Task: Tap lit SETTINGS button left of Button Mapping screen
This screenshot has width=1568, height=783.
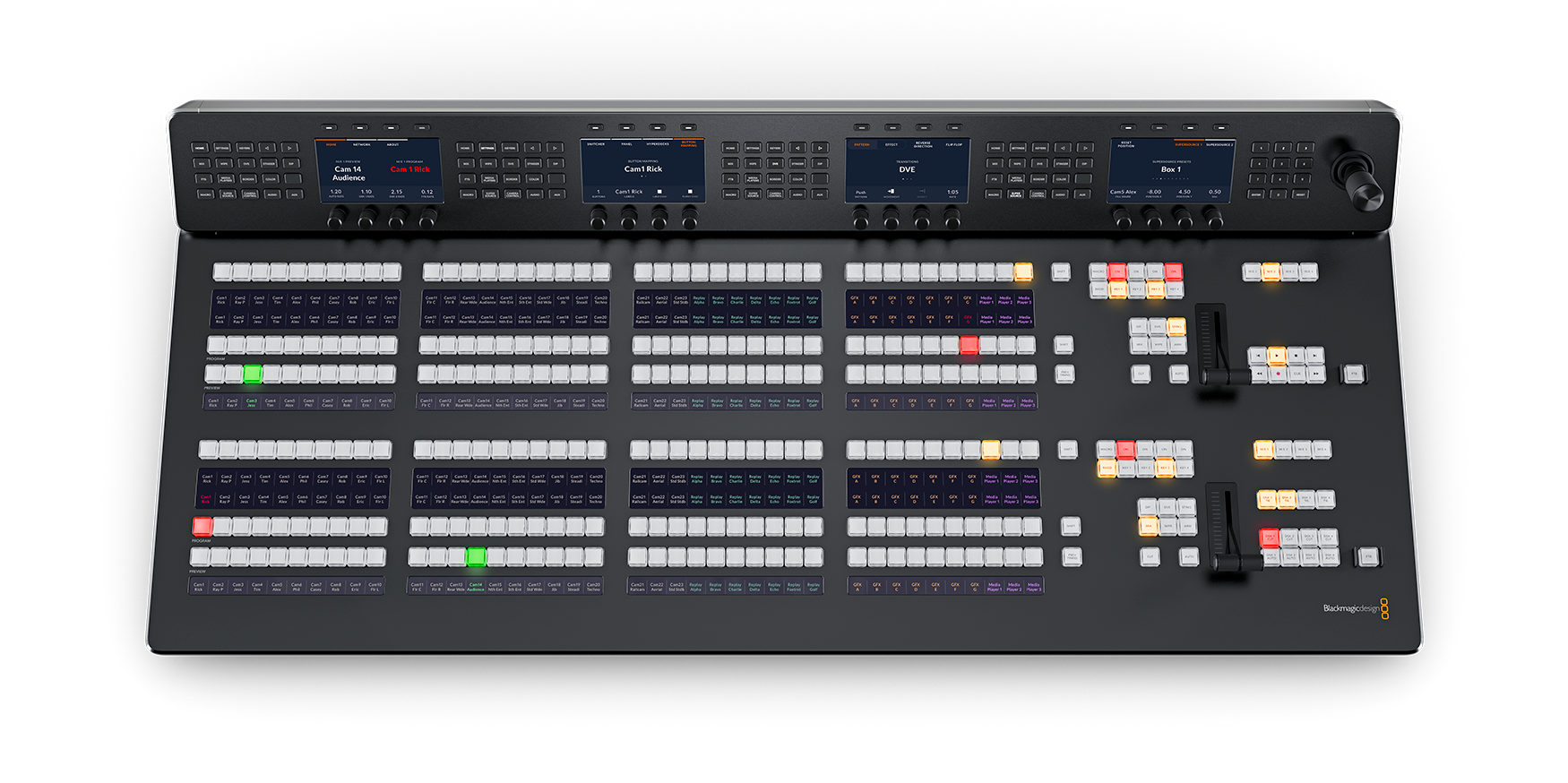Action: (487, 148)
